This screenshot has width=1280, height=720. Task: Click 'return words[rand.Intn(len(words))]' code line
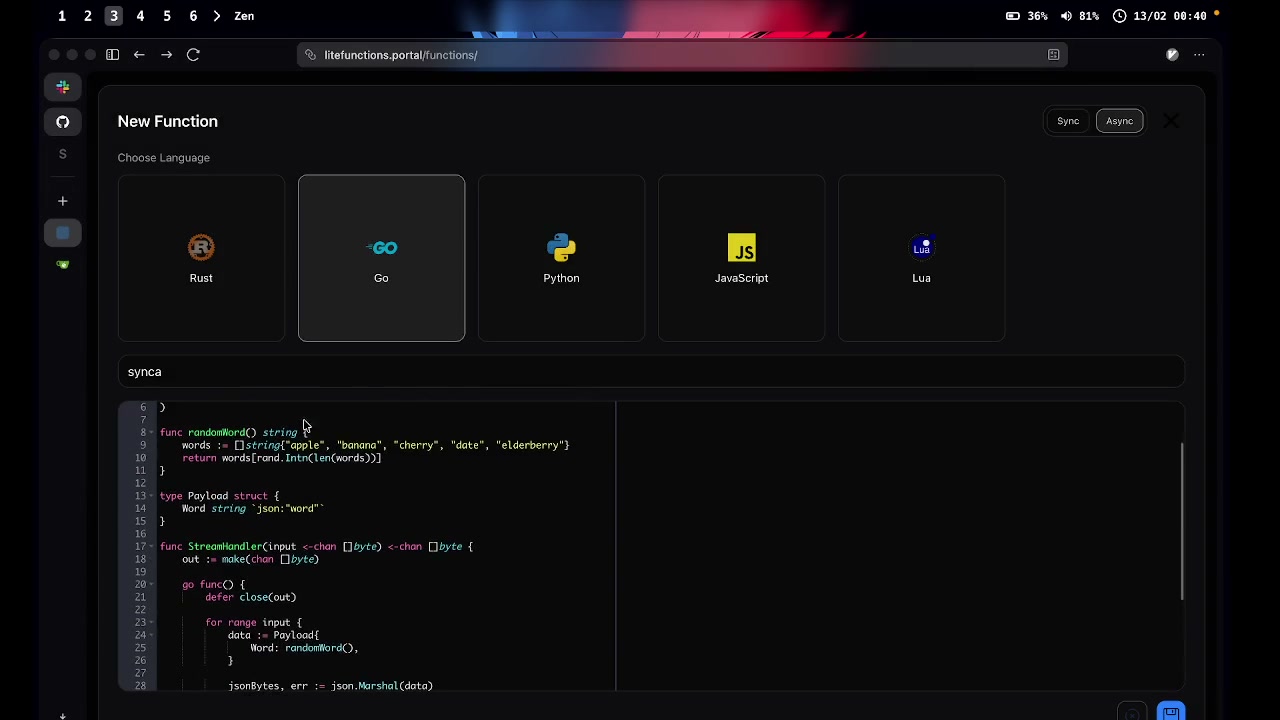click(282, 458)
